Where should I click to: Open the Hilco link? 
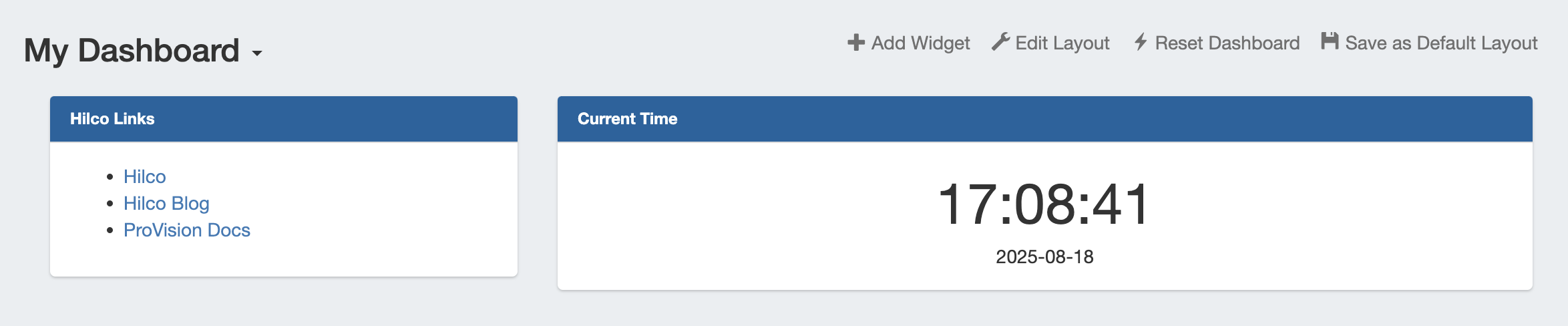point(145,176)
